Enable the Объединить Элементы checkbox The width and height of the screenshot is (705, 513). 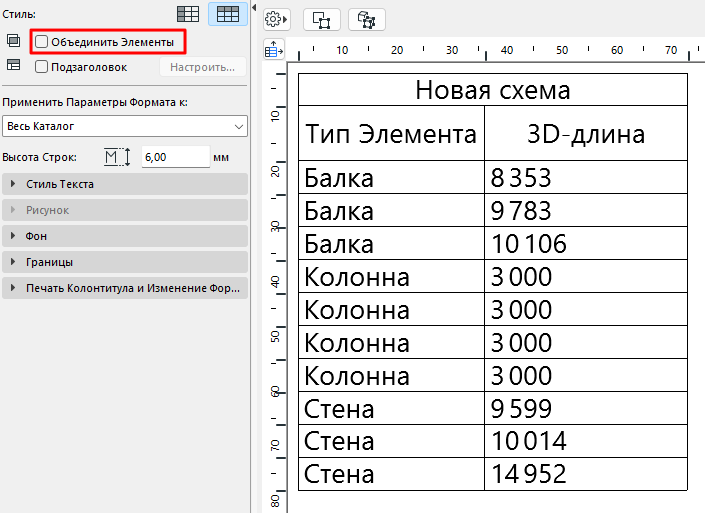41,42
